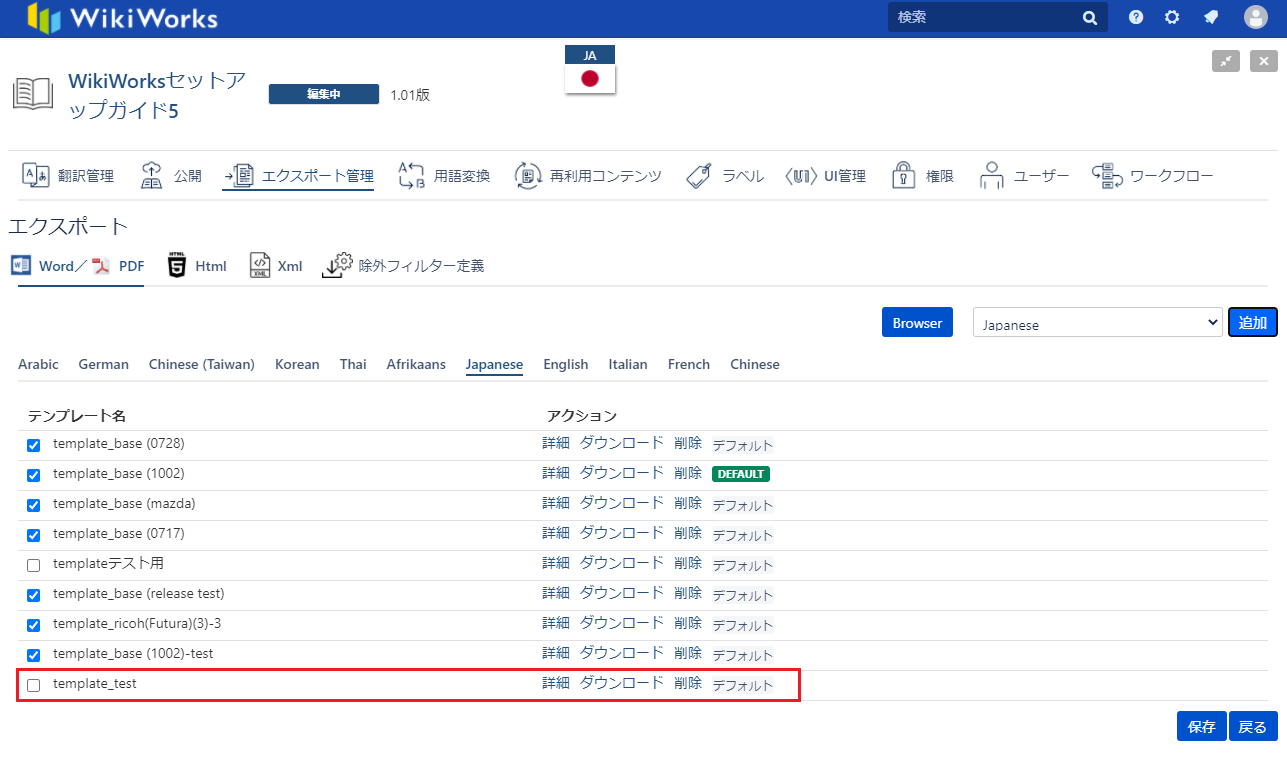Switch to English language tab
Image resolution: width=1287 pixels, height=757 pixels.
[x=566, y=364]
